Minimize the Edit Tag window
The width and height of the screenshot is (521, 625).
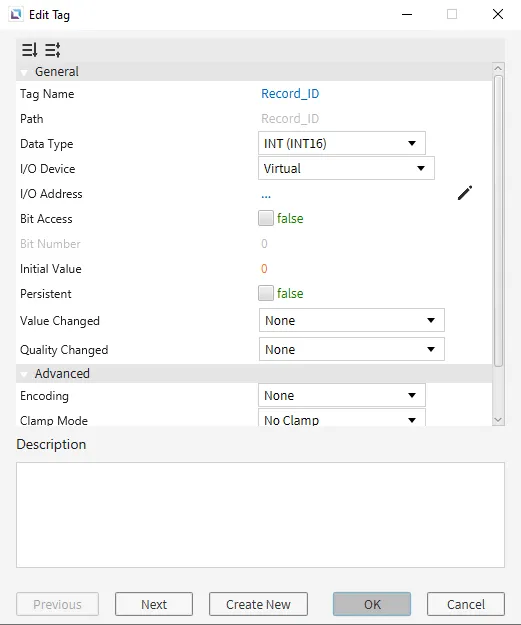407,14
